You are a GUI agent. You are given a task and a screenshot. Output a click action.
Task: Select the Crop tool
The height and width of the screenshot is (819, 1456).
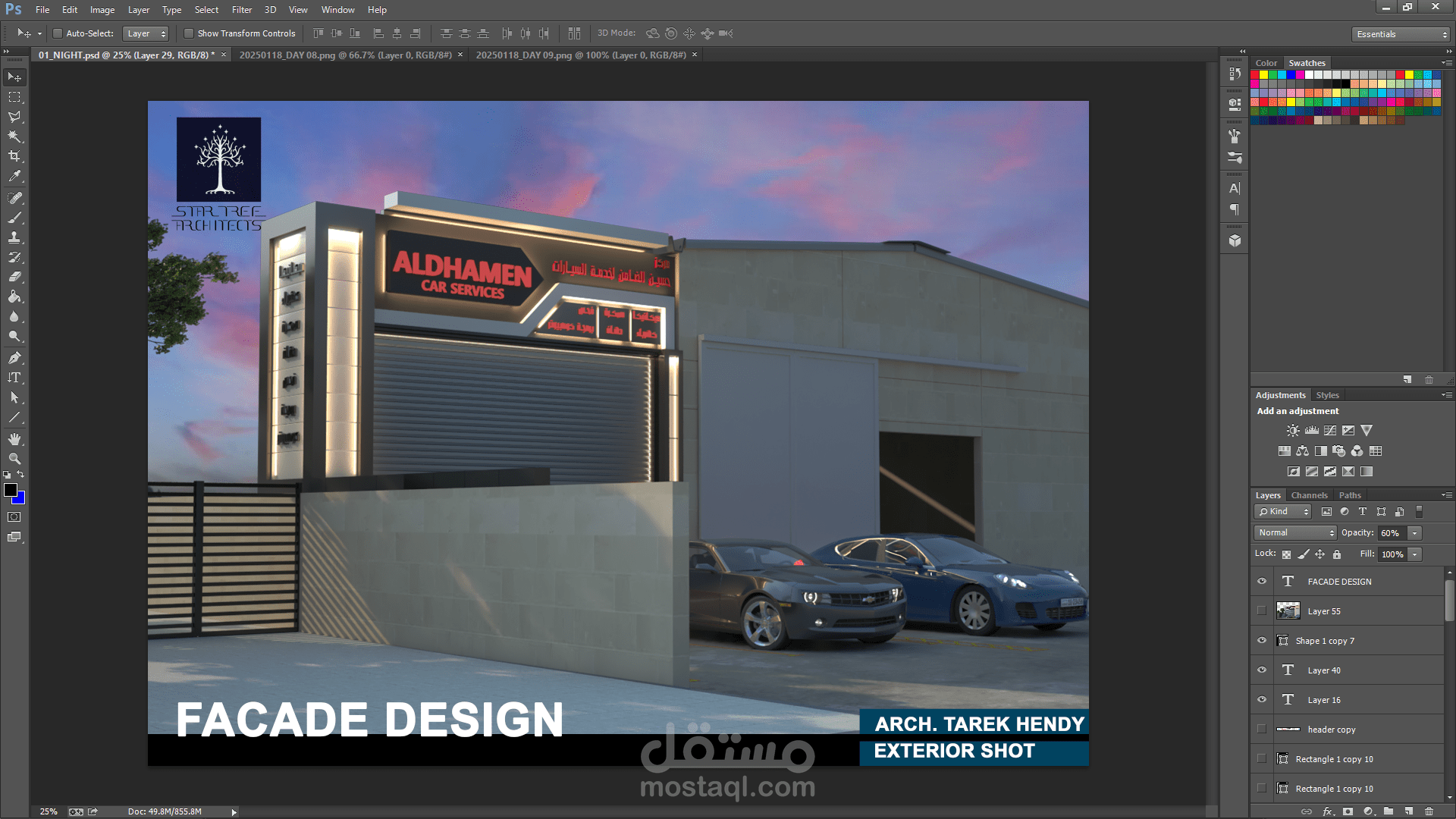[x=14, y=156]
